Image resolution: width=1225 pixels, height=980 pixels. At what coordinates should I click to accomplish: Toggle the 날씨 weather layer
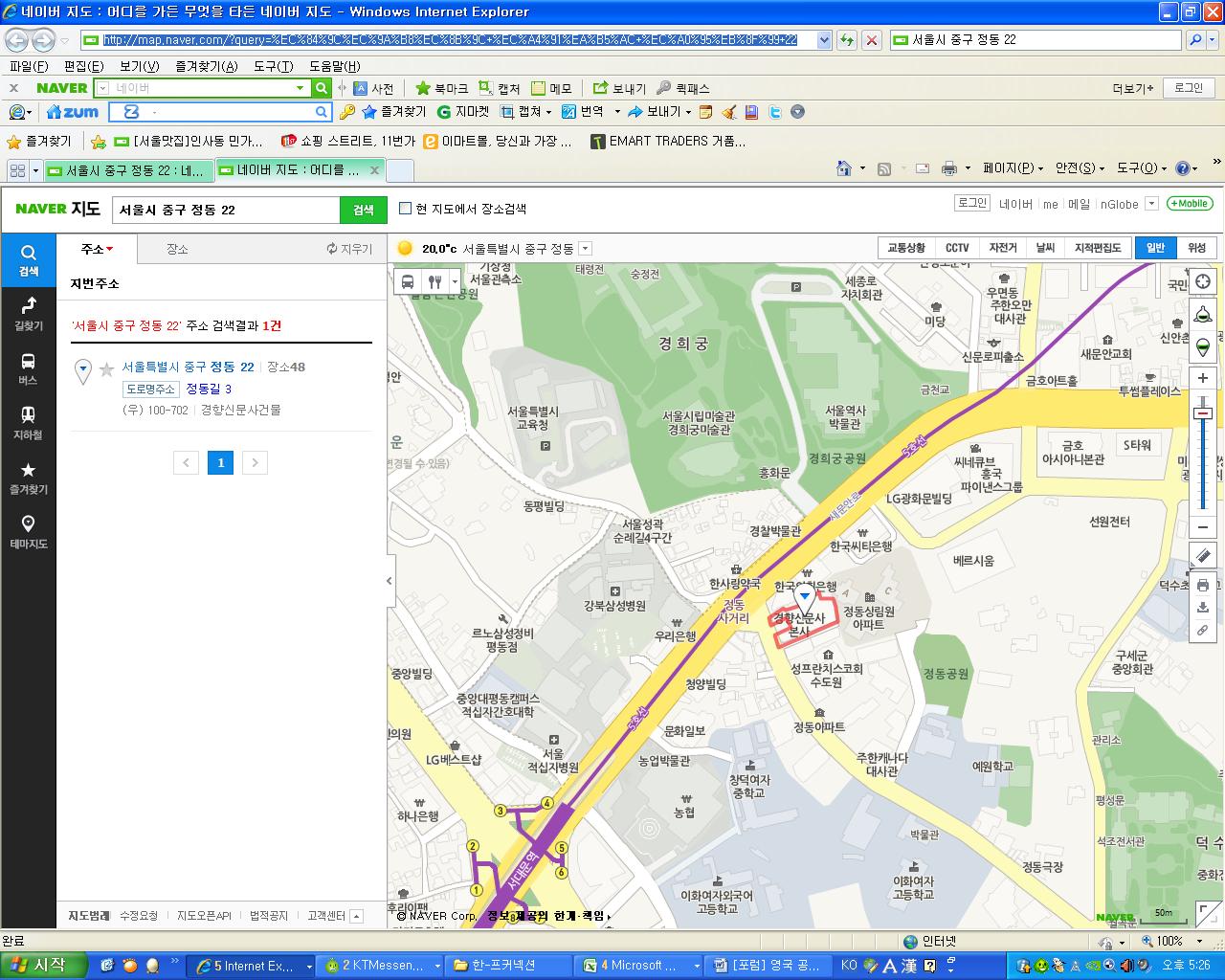(x=1045, y=248)
